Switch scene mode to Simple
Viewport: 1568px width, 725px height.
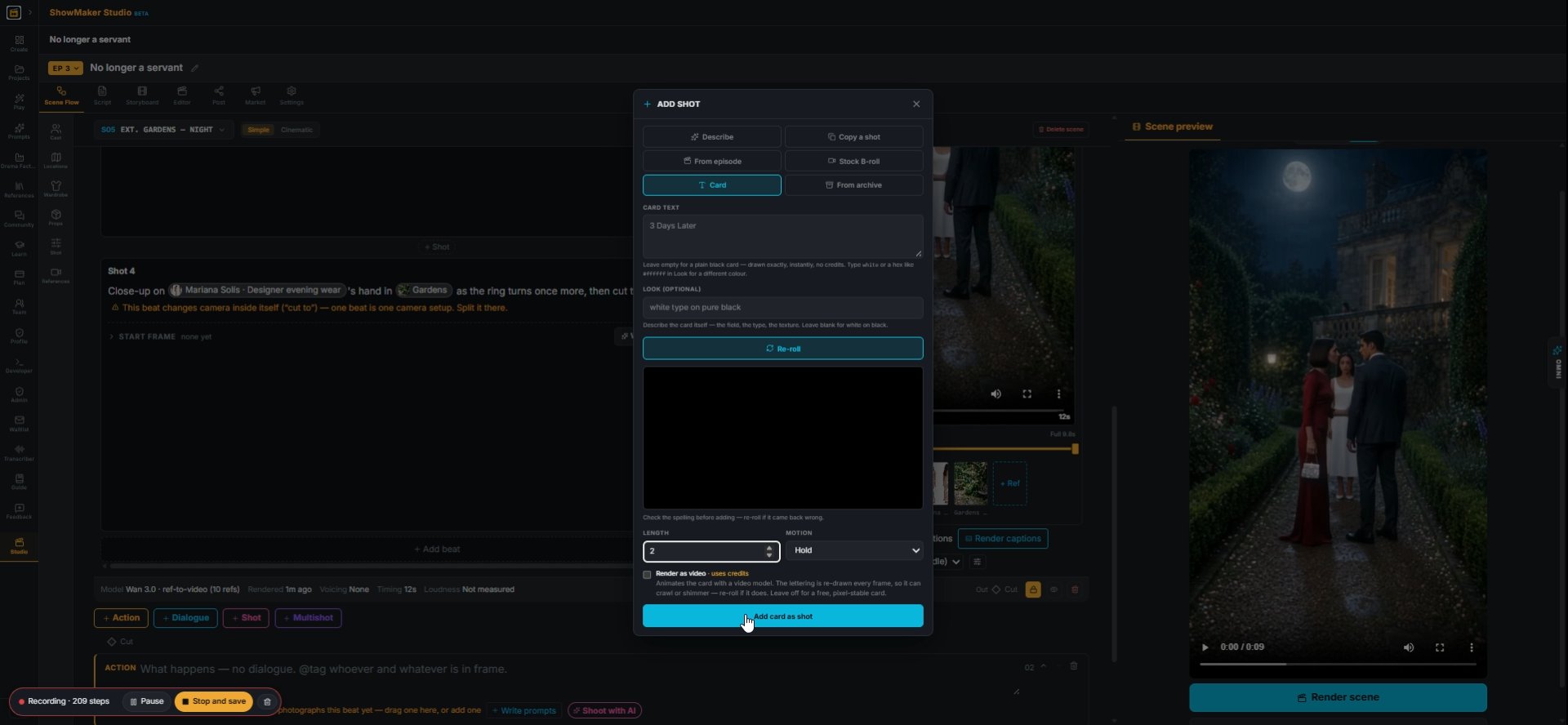pos(258,130)
